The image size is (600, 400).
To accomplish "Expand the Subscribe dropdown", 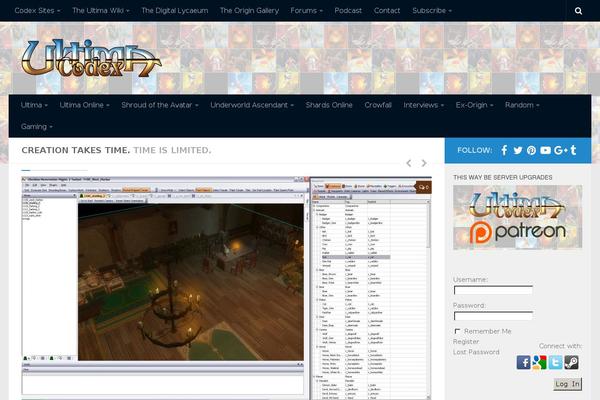I will (432, 11).
